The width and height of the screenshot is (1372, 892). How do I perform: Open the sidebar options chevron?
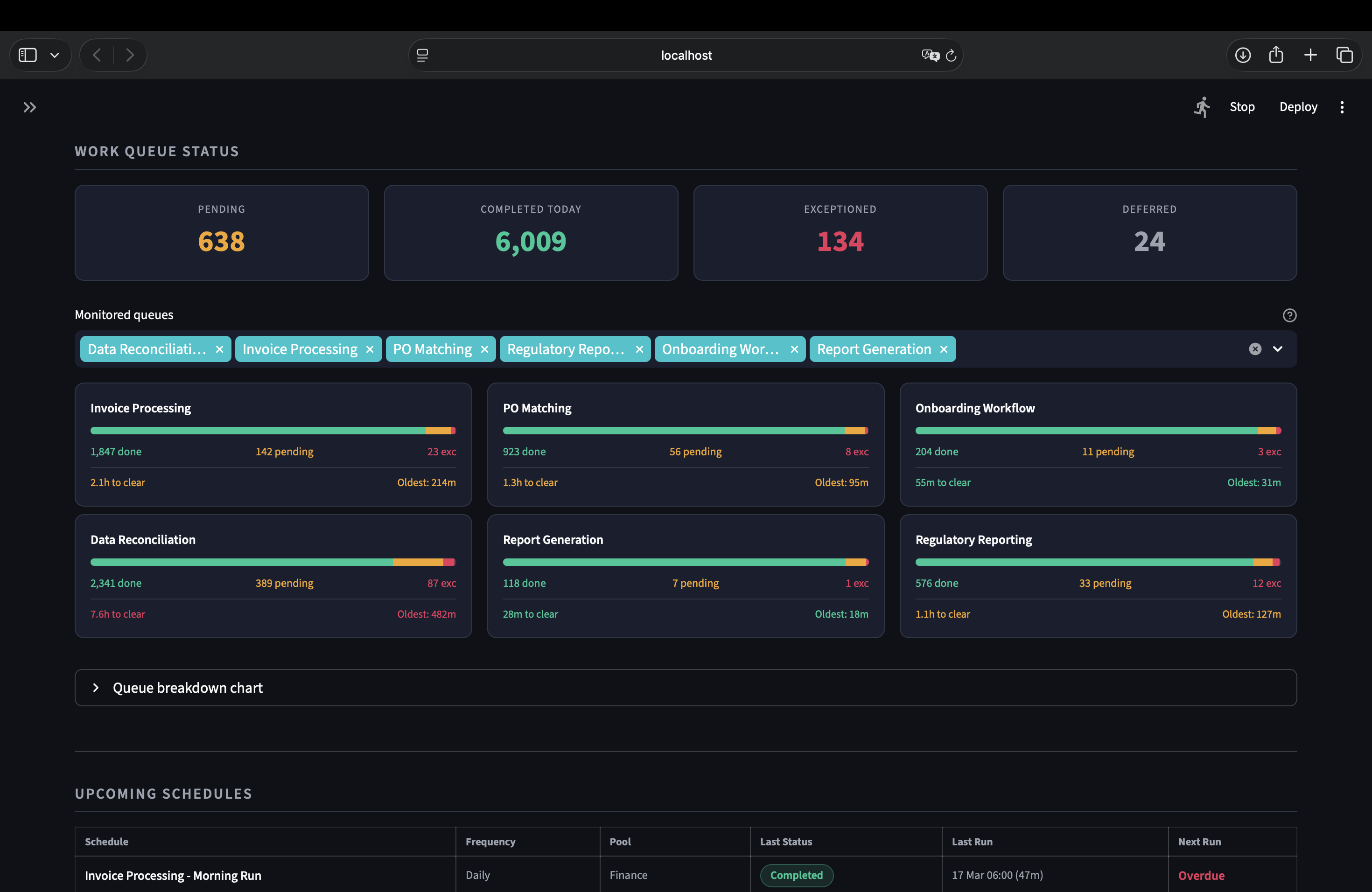[x=55, y=55]
